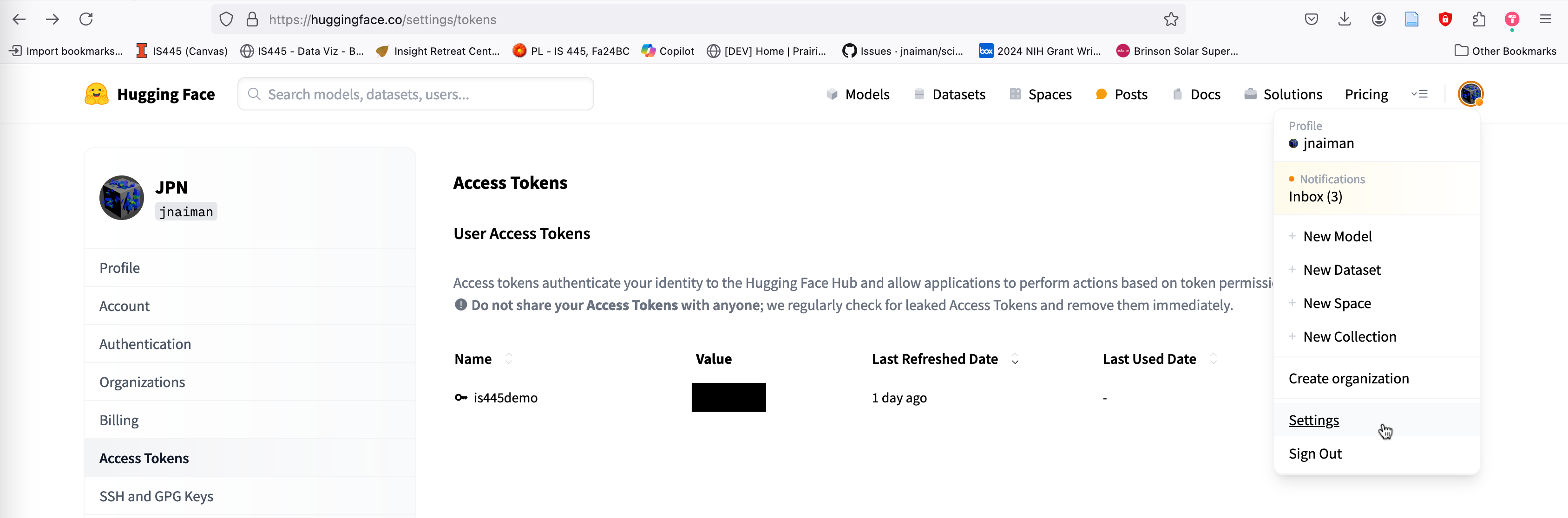This screenshot has height=518, width=1568.
Task: Sort by Last Used Date arrow
Action: tap(1213, 359)
